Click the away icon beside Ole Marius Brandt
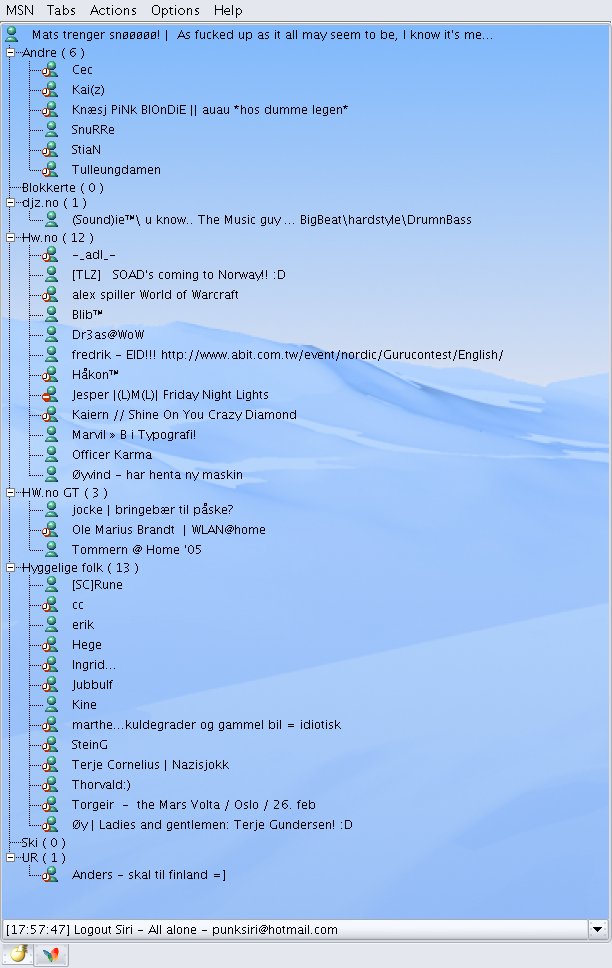 pos(50,530)
